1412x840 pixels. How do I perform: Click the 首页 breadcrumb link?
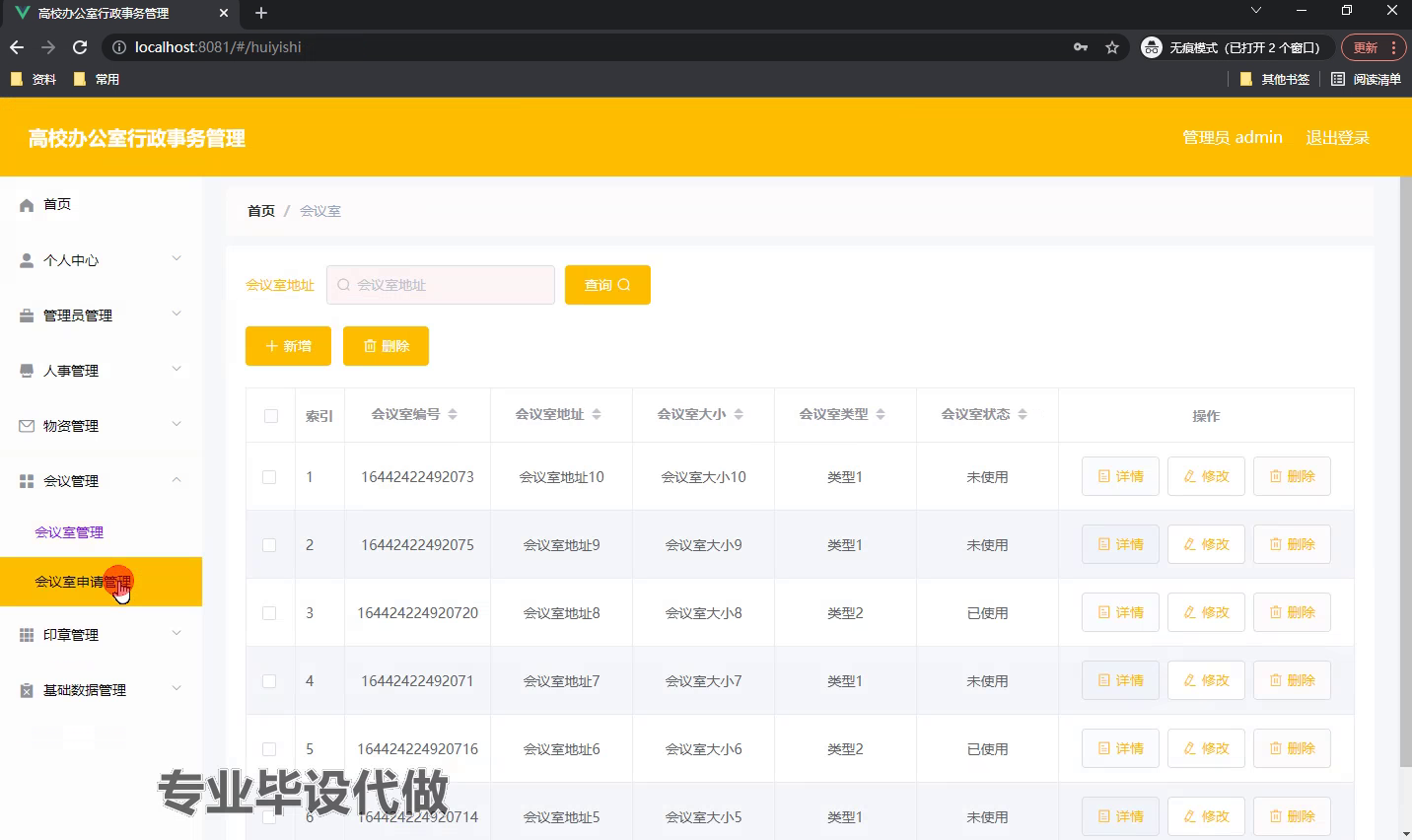(x=261, y=211)
